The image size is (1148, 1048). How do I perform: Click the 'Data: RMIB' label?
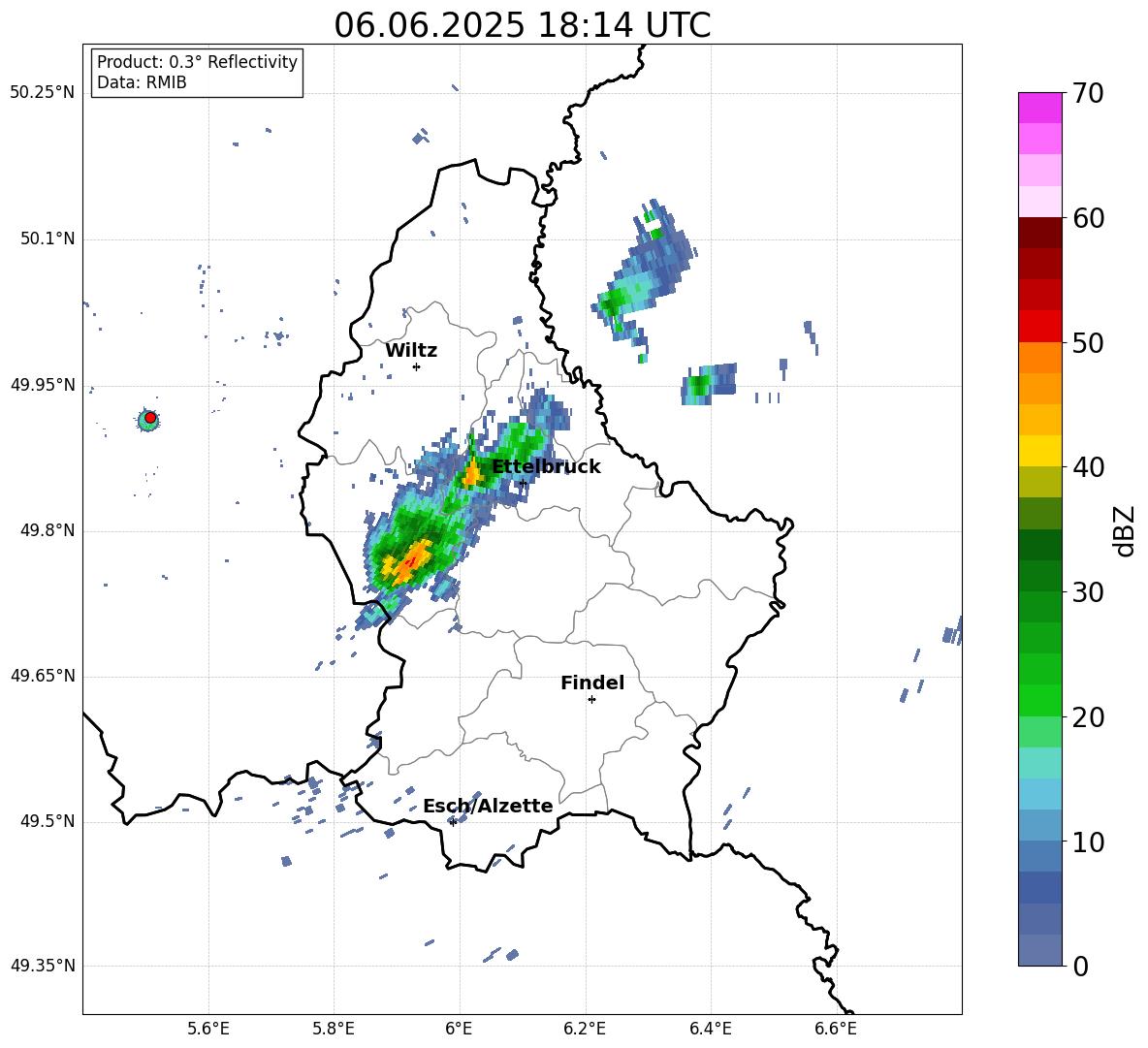tap(142, 82)
